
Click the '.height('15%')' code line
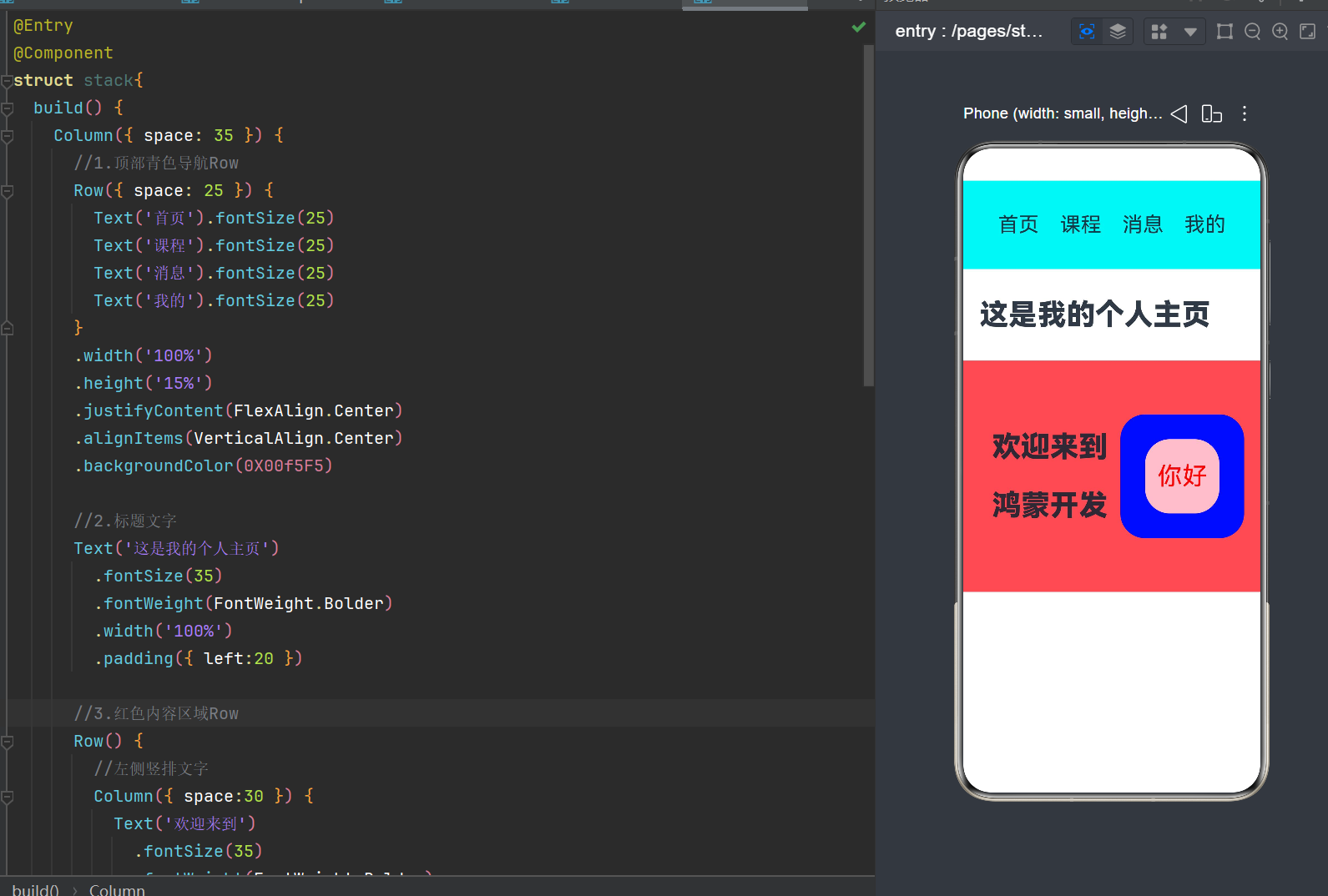[x=144, y=383]
